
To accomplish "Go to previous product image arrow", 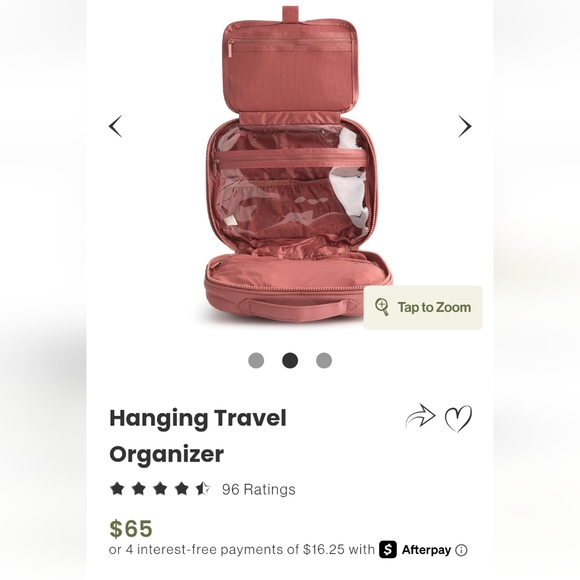I will click(115, 127).
